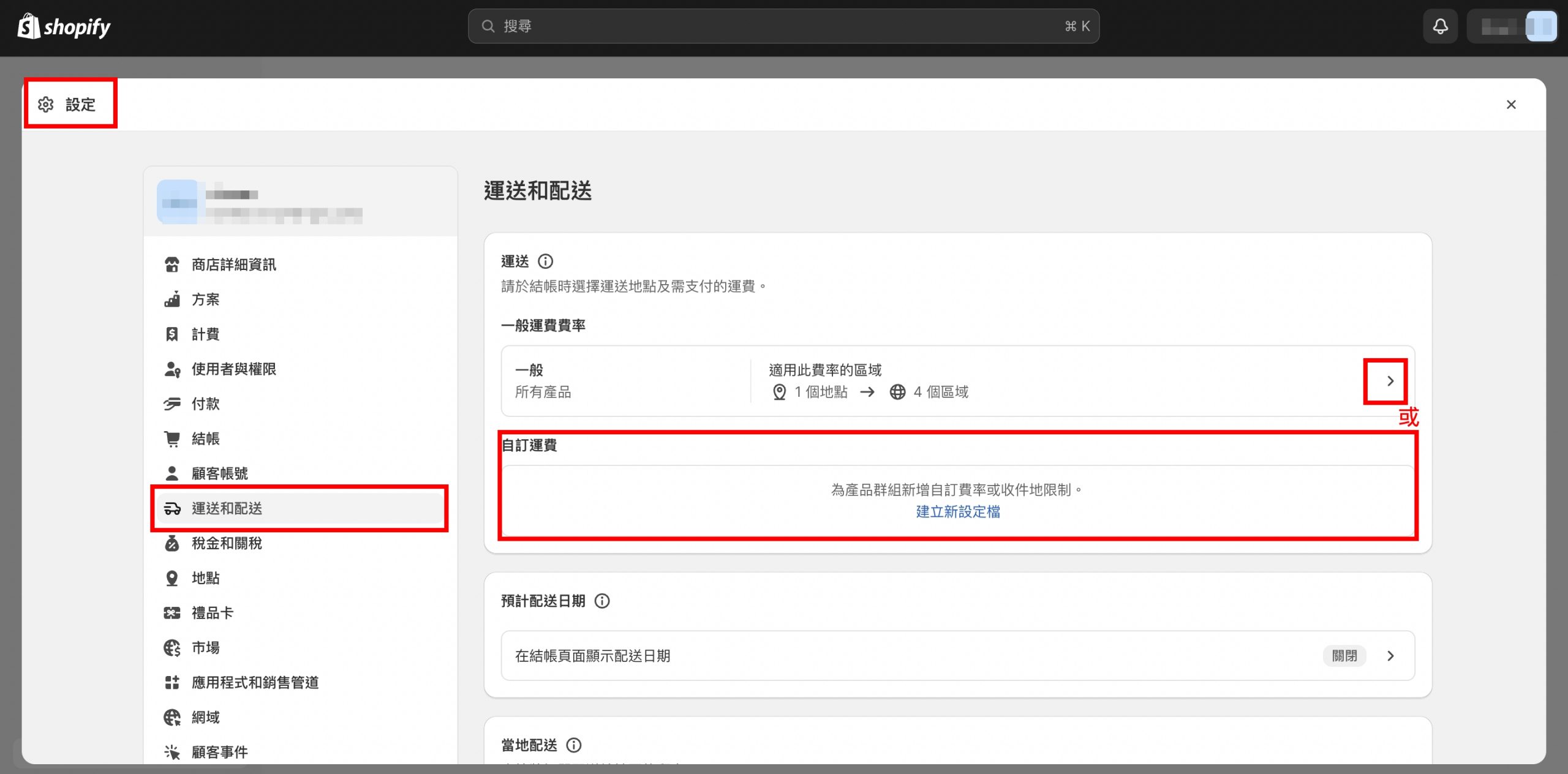Open 使用者與權限 settings

click(x=233, y=369)
